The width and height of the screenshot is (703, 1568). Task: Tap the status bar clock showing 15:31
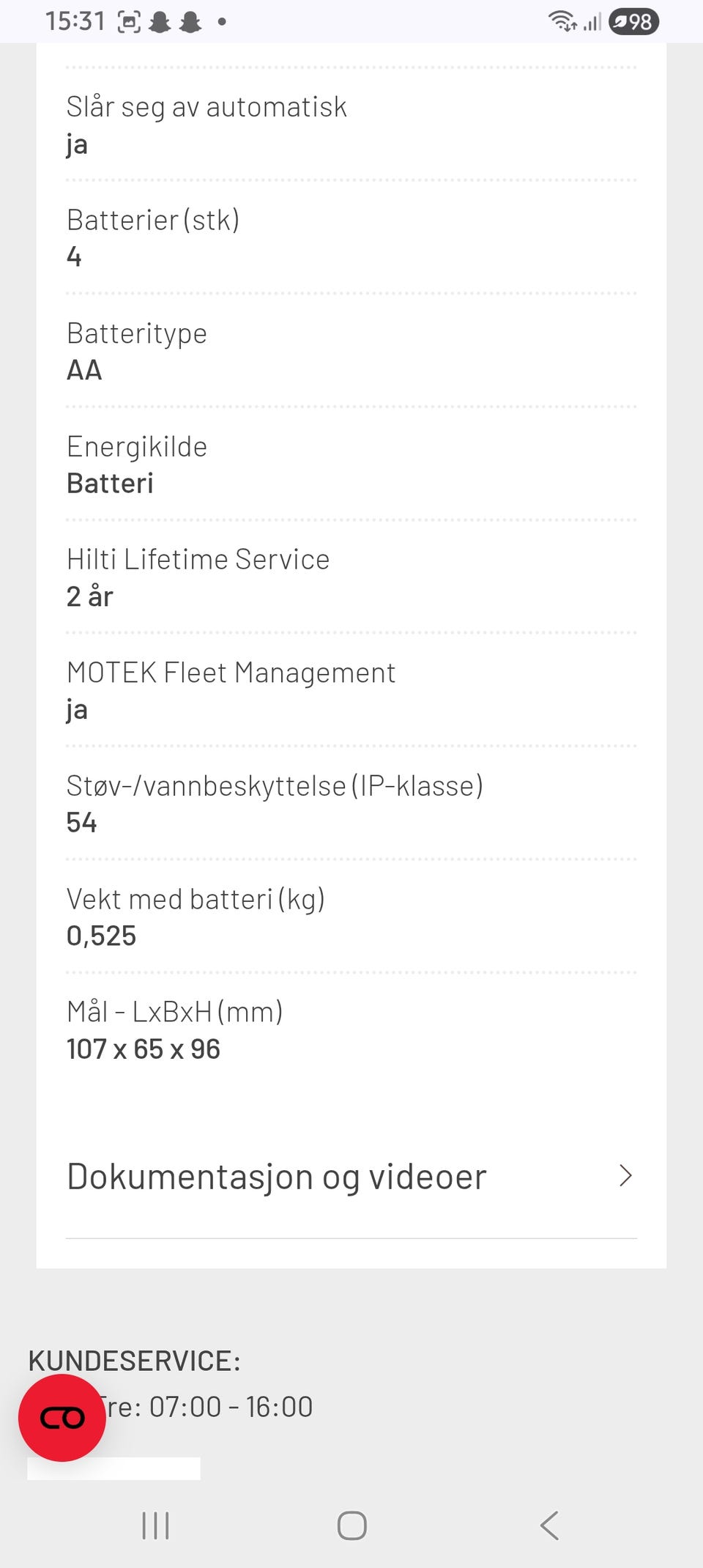point(75,21)
